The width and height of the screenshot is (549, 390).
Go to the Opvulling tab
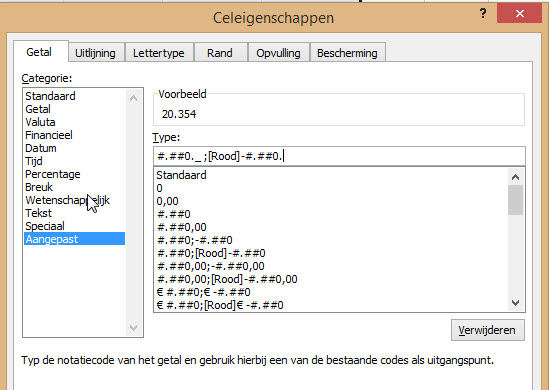point(278,53)
